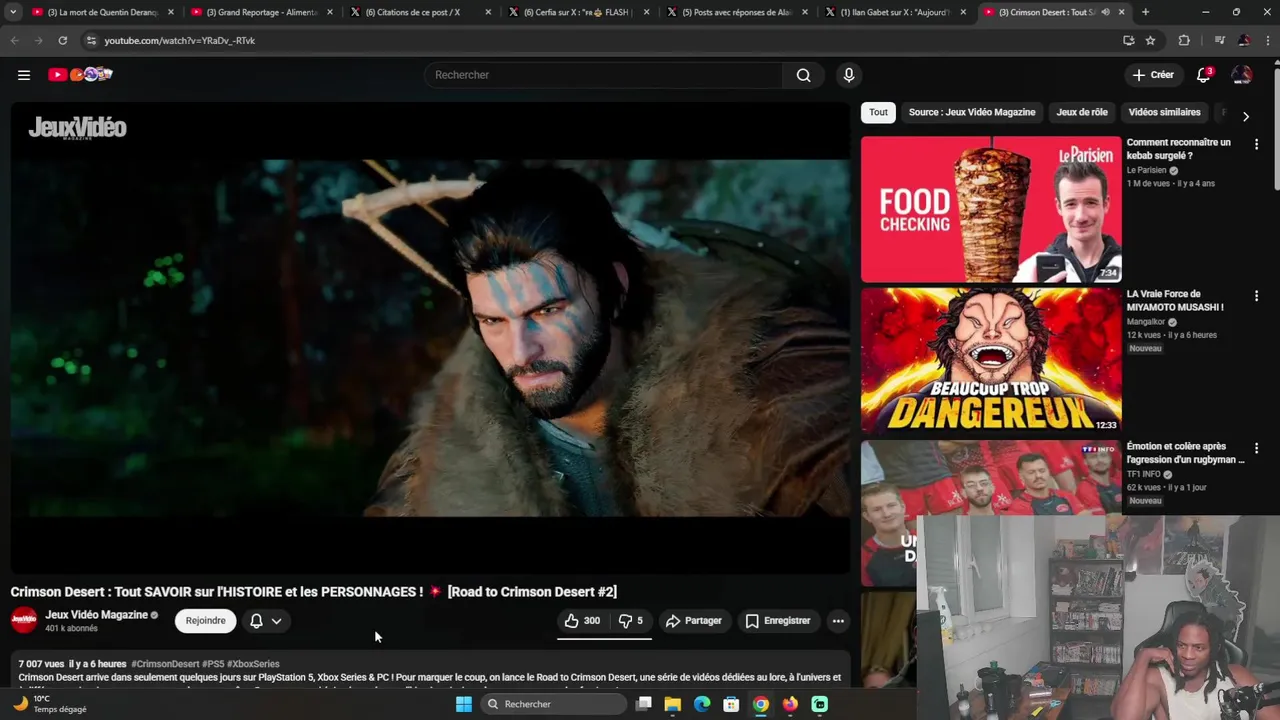
Task: View site information icon in address bar
Action: (x=91, y=40)
